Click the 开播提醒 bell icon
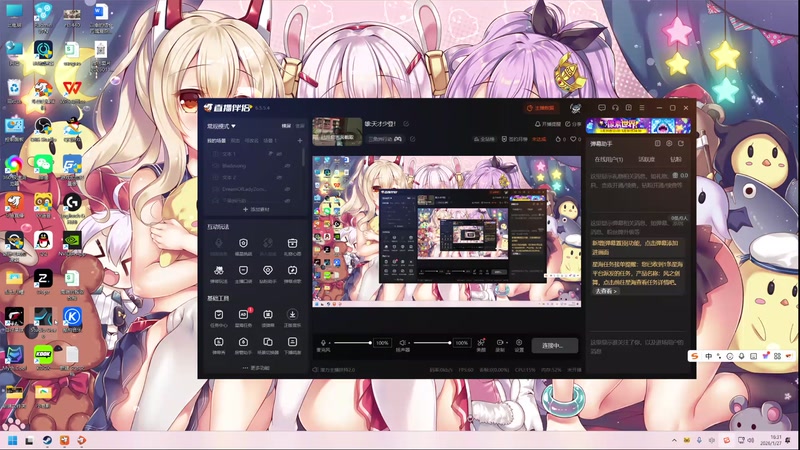This screenshot has height=450, width=800. pyautogui.click(x=537, y=124)
